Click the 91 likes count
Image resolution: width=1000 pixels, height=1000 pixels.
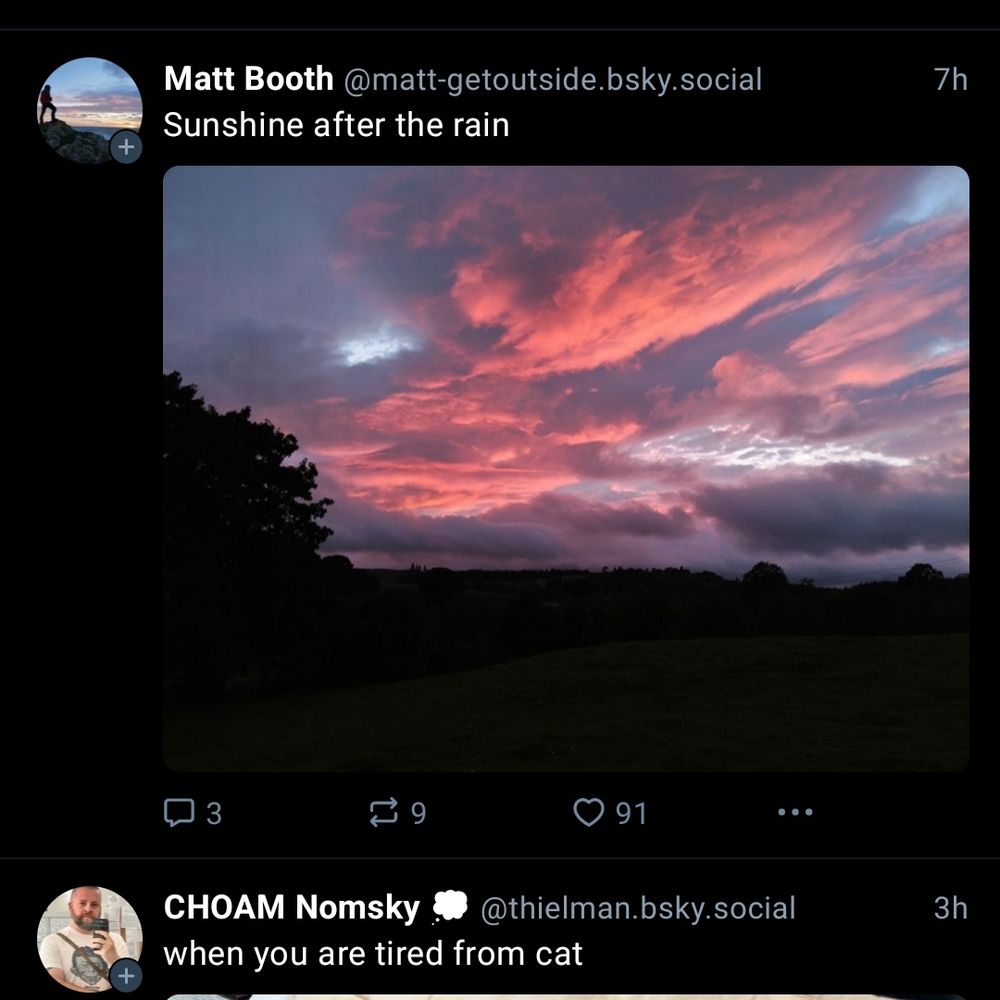coord(631,813)
